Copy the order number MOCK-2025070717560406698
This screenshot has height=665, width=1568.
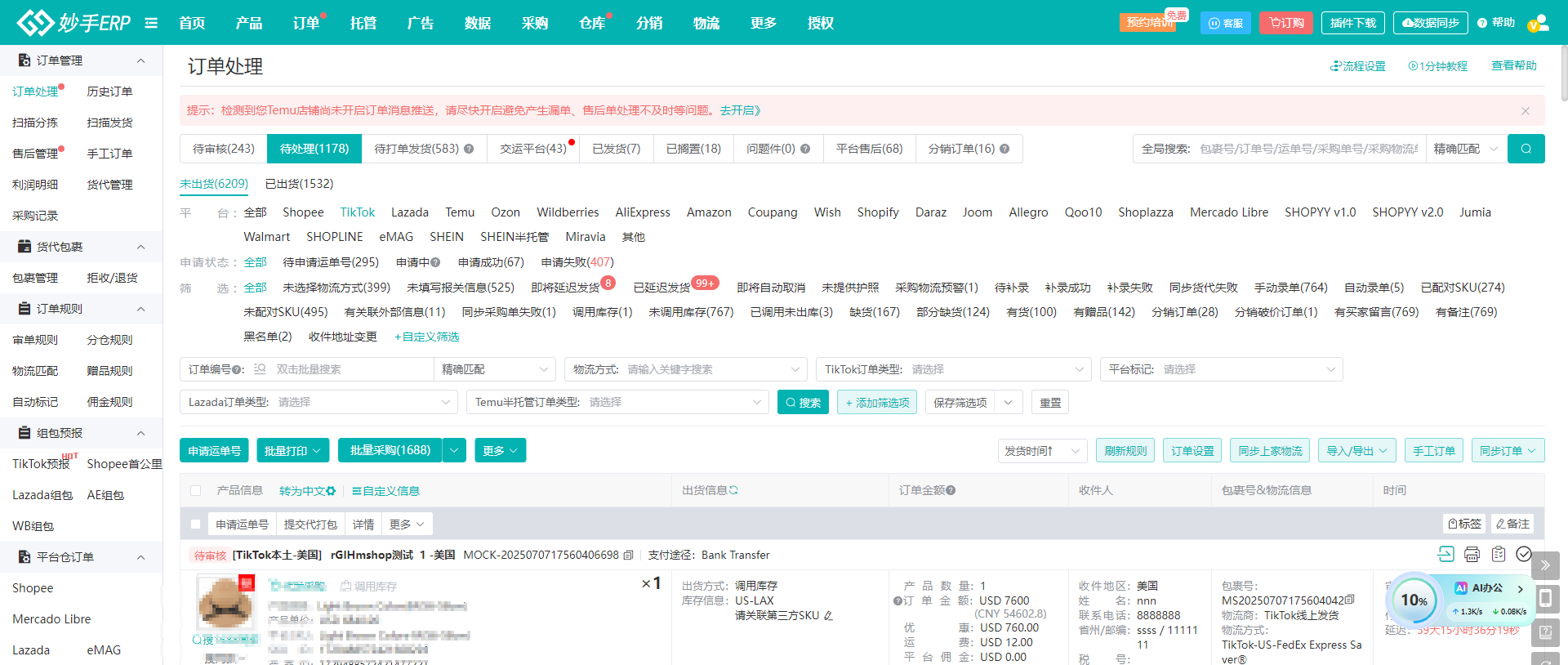(628, 556)
